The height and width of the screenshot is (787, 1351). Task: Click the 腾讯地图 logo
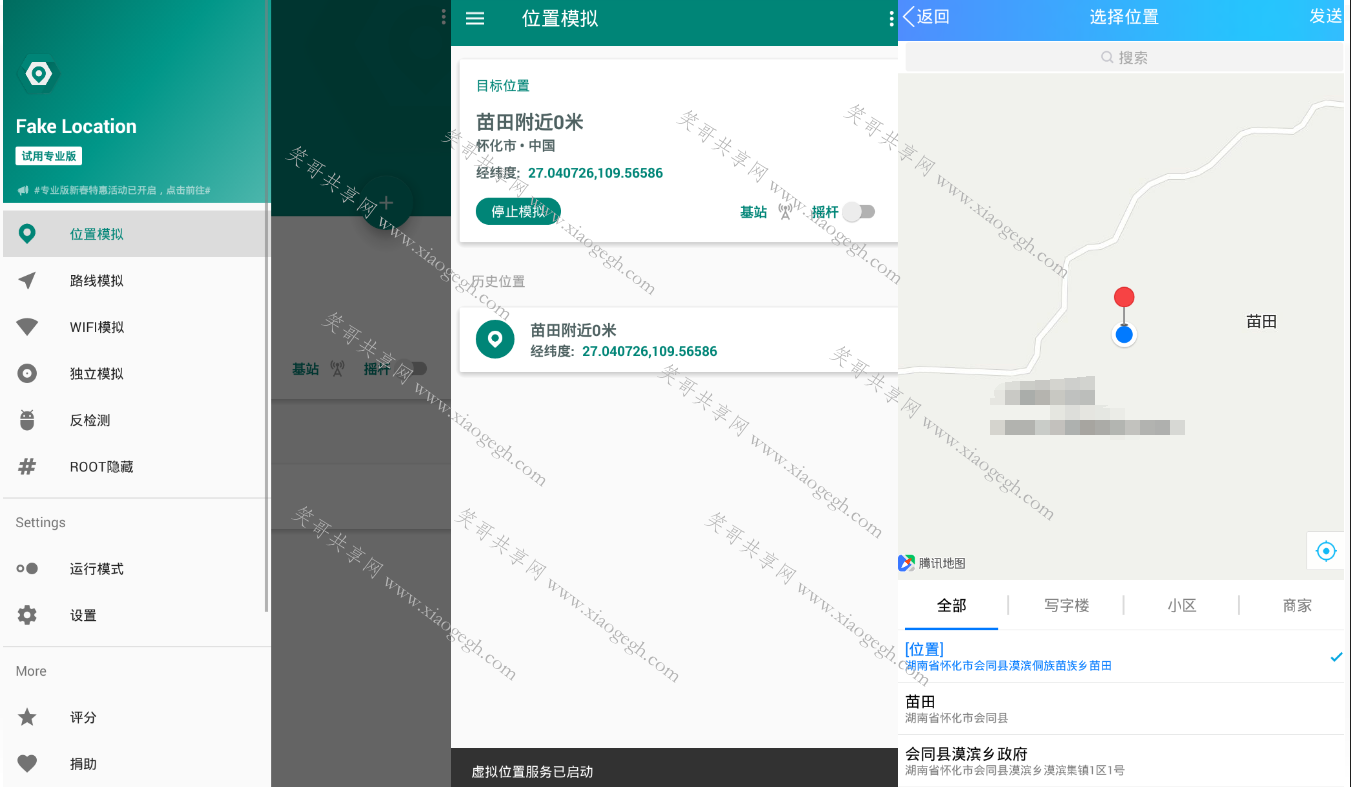(932, 563)
